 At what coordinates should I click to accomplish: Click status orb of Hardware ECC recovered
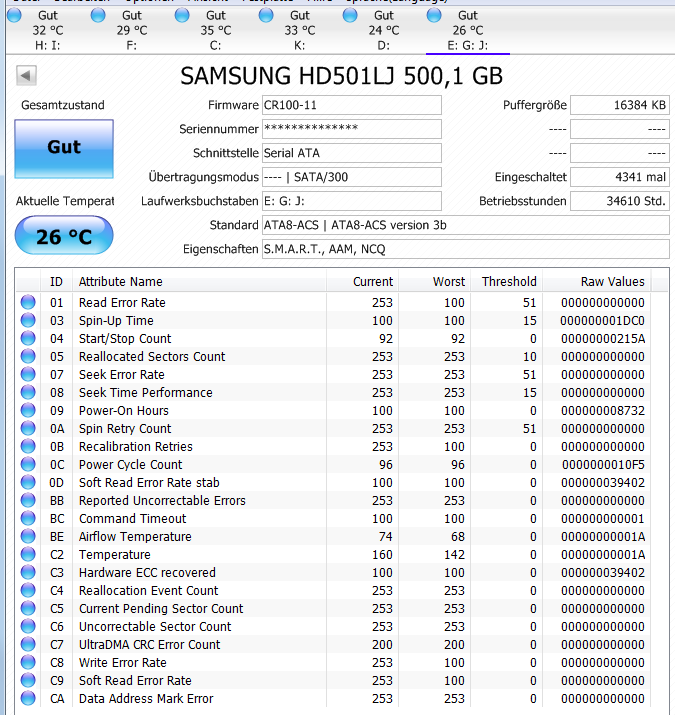pos(28,572)
